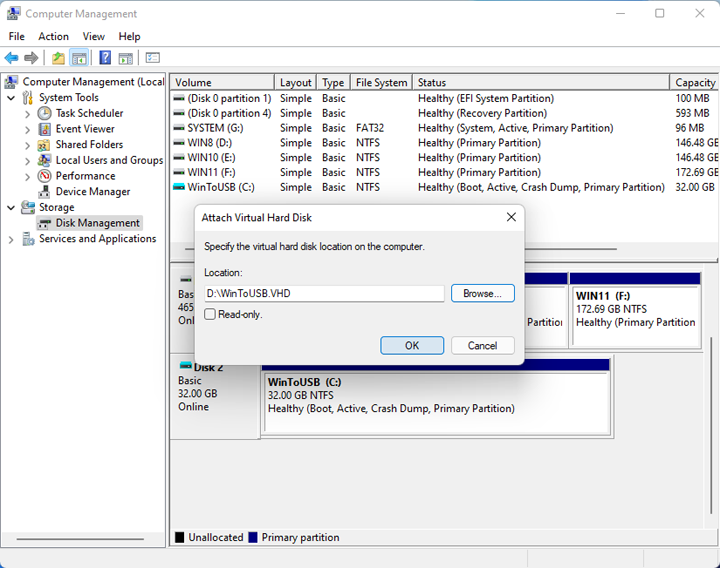Click the Computer Management root icon
This screenshot has height=568, width=720.
[11, 82]
